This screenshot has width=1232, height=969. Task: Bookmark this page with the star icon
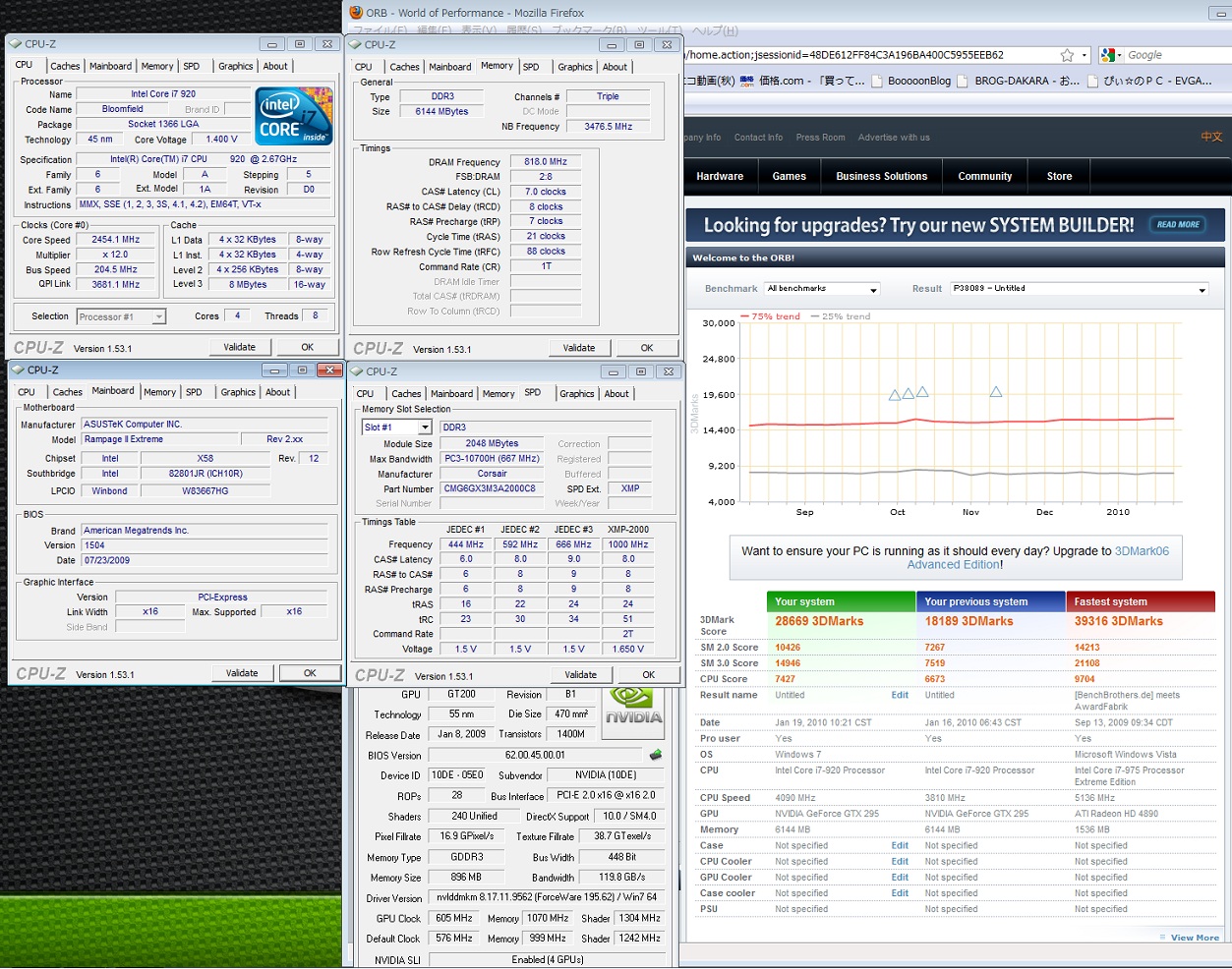coord(1067,55)
